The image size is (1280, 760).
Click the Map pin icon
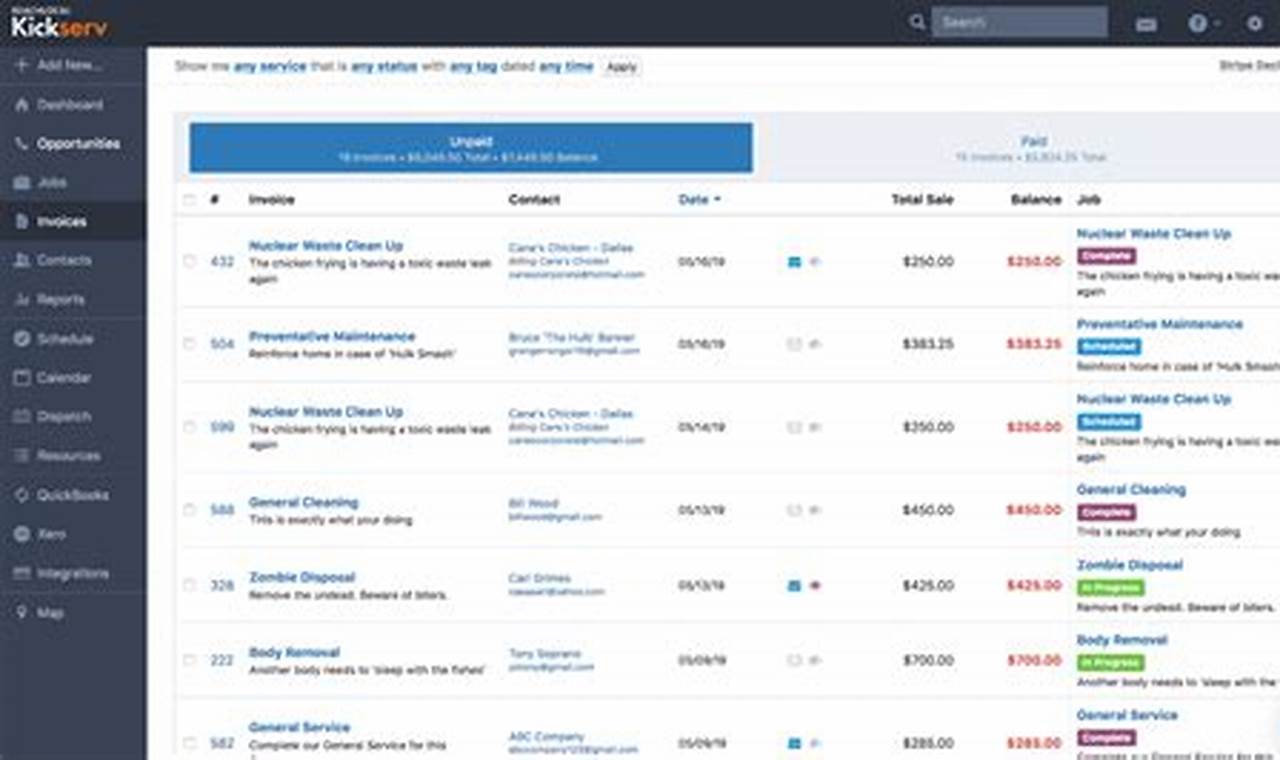pyautogui.click(x=22, y=612)
